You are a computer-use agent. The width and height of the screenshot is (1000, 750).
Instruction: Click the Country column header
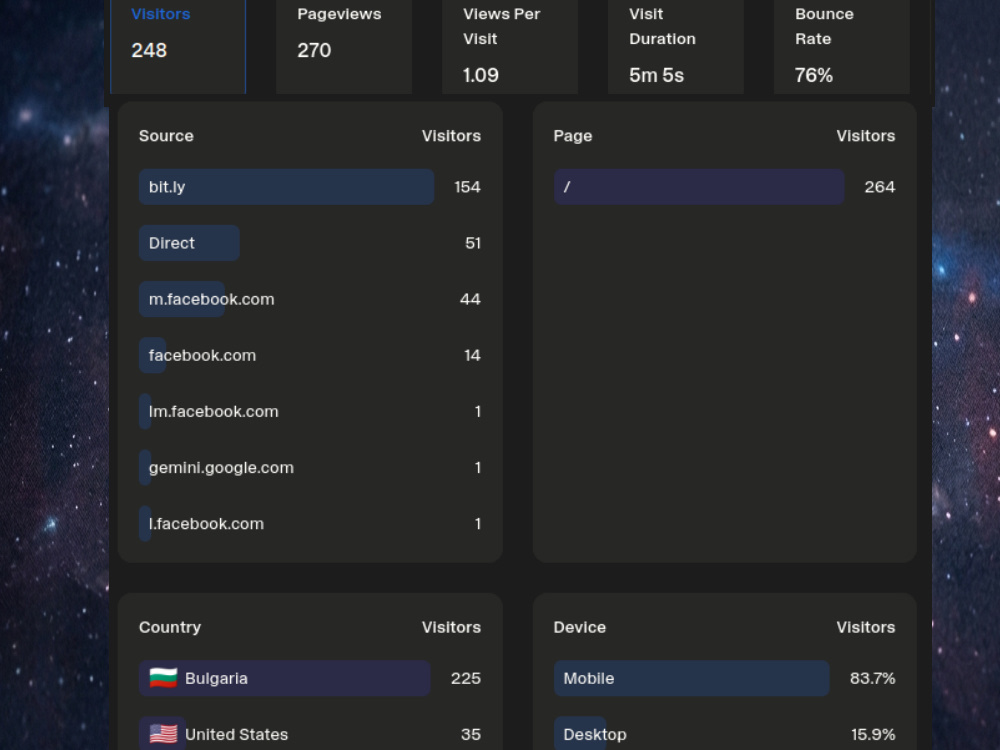point(170,628)
